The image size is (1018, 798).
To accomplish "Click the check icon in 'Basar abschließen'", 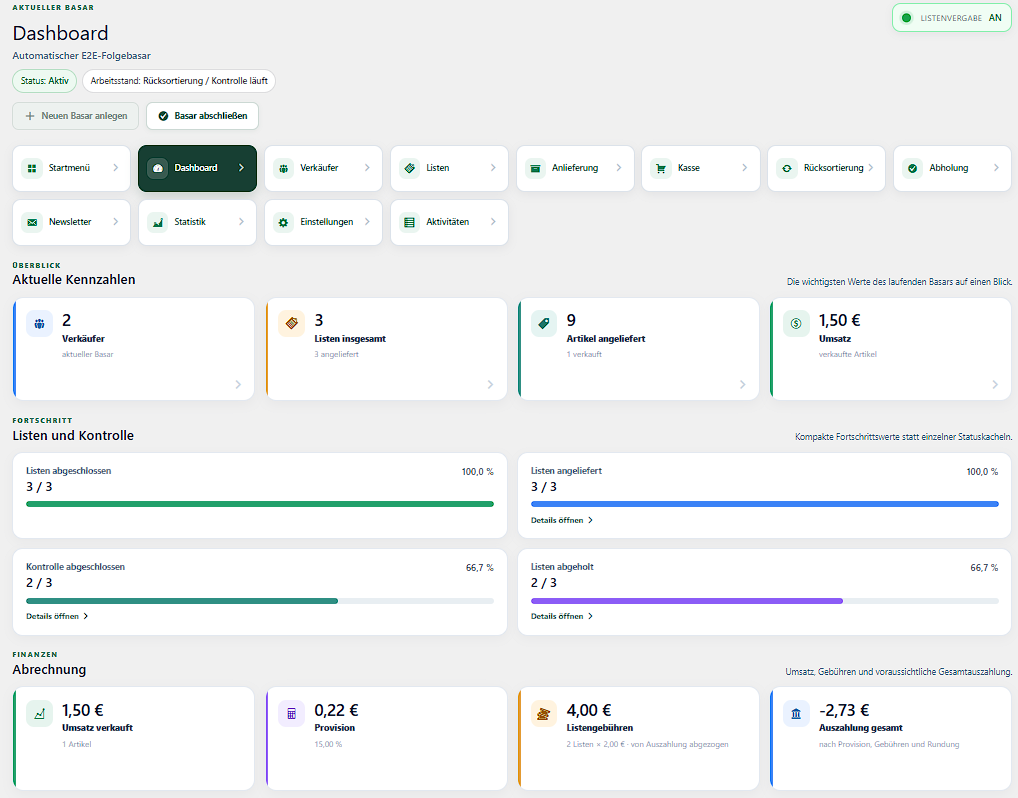I will tap(163, 116).
